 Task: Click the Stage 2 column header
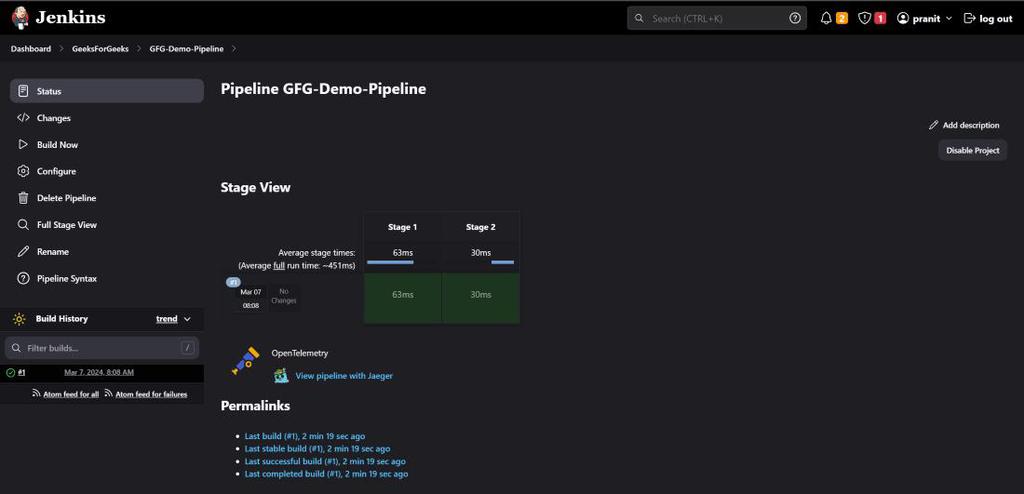(x=481, y=227)
